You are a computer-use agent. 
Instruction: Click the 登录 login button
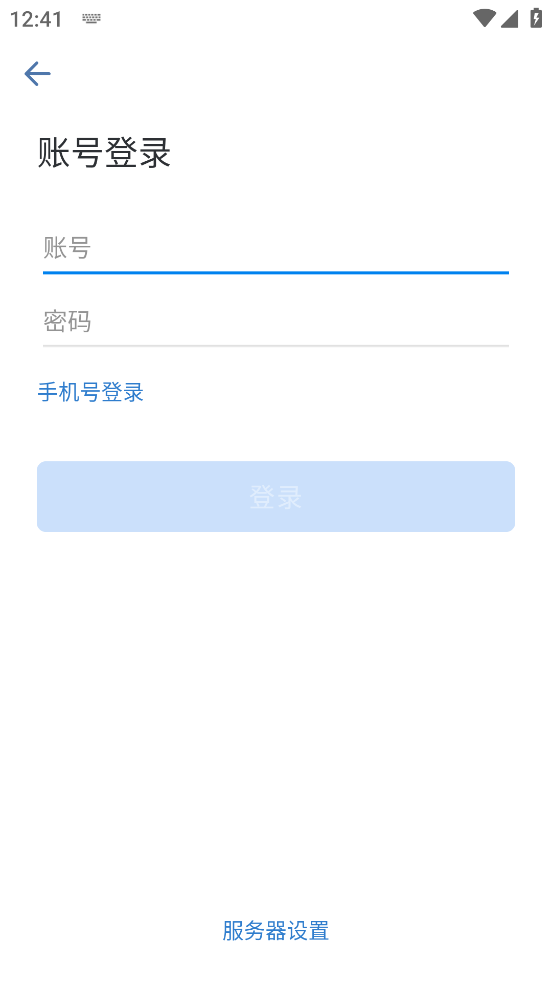pyautogui.click(x=276, y=497)
